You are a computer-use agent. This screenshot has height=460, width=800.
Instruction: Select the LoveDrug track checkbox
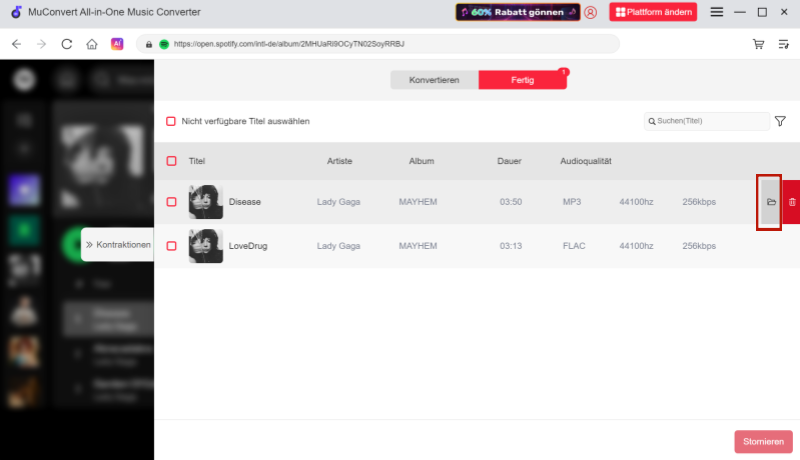[171, 246]
